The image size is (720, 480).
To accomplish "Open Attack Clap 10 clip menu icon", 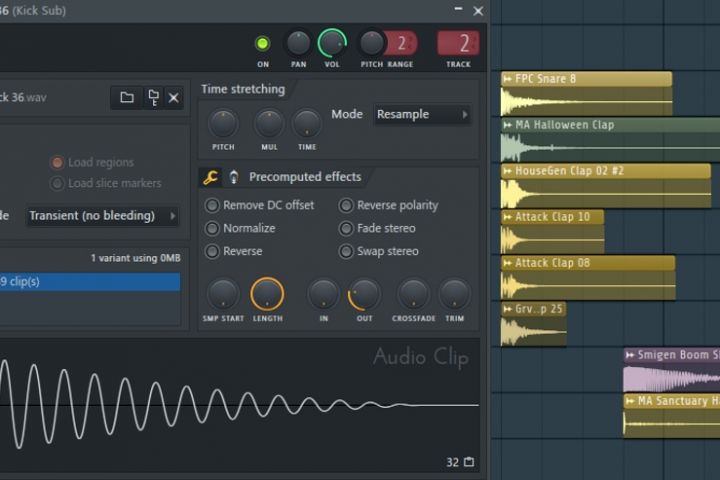I will click(507, 217).
